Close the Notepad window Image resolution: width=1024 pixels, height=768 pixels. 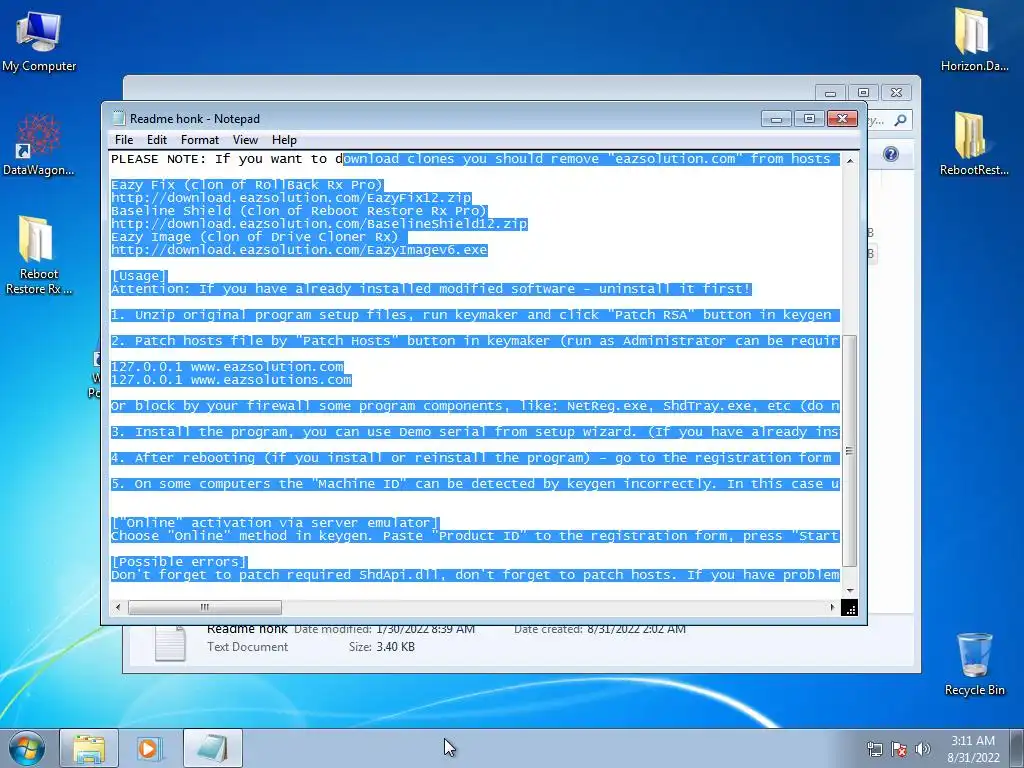pos(842,119)
